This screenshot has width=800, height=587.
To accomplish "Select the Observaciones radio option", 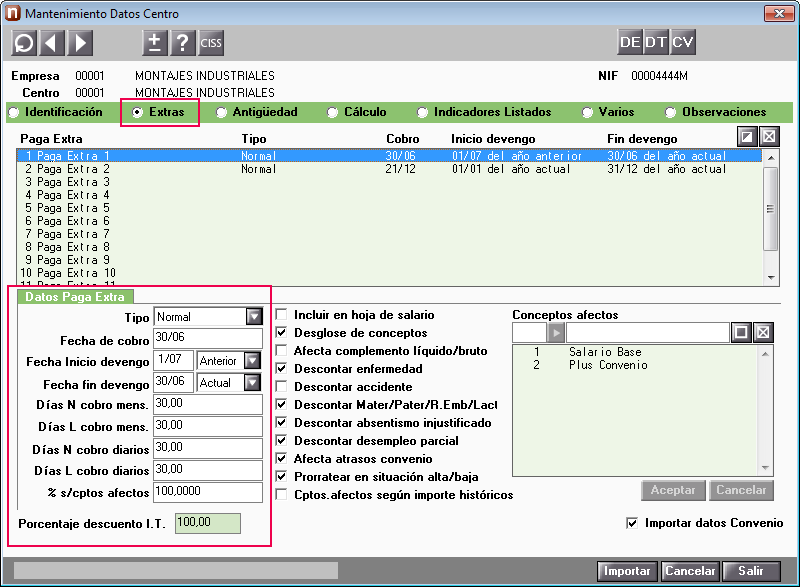I will pyautogui.click(x=670, y=112).
